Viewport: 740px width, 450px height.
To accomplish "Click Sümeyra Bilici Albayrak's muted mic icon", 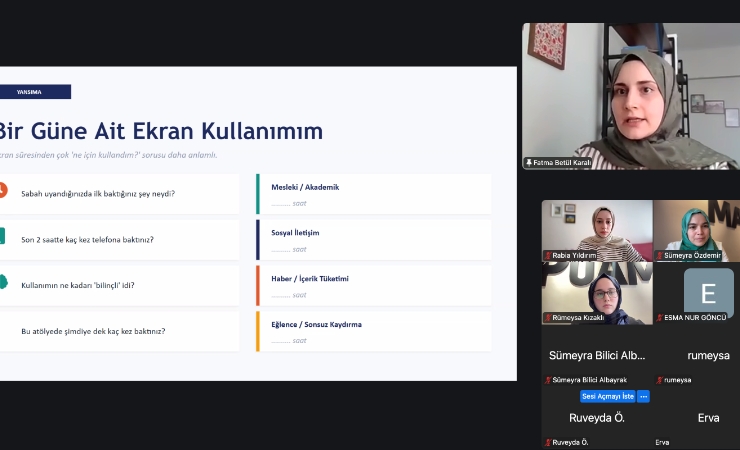I will pos(548,380).
